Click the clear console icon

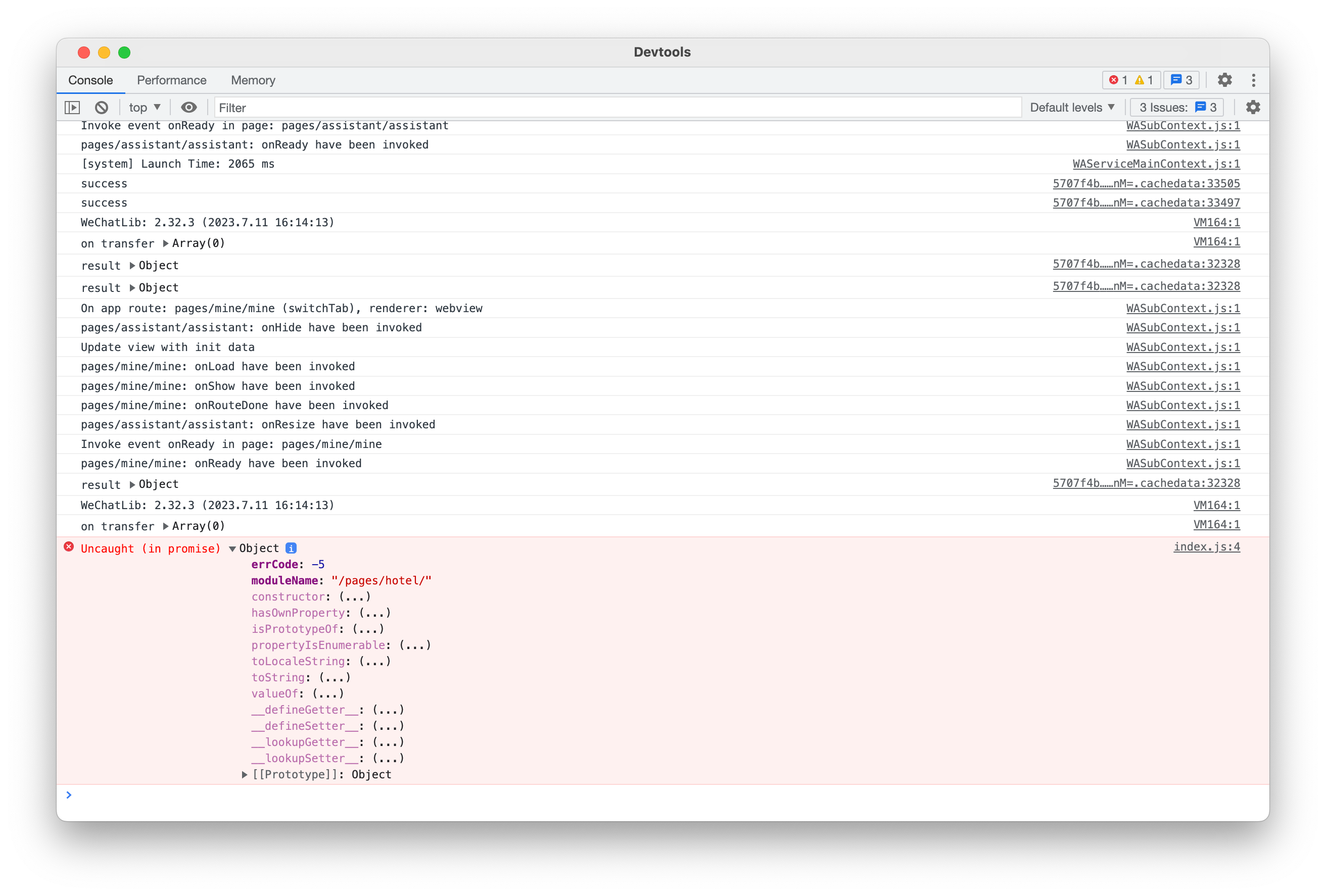click(x=102, y=107)
